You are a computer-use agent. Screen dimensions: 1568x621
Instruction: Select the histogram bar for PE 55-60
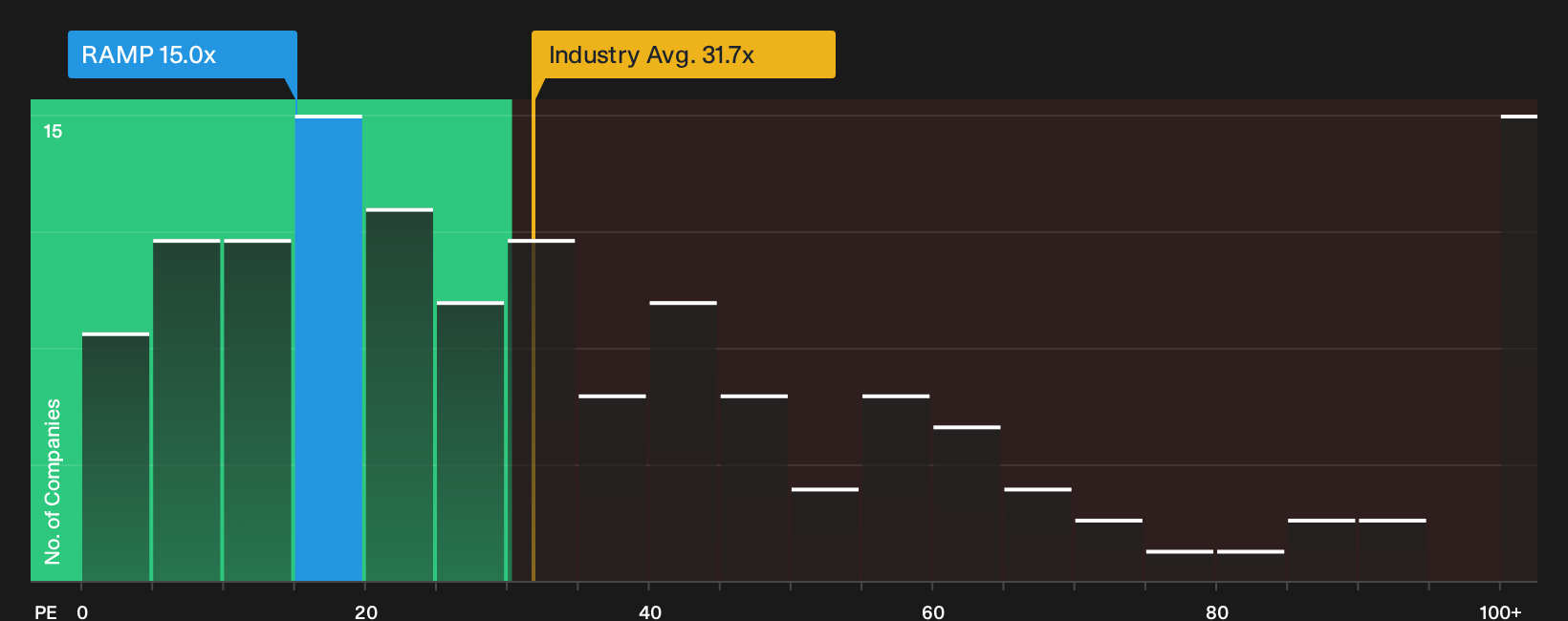896,487
